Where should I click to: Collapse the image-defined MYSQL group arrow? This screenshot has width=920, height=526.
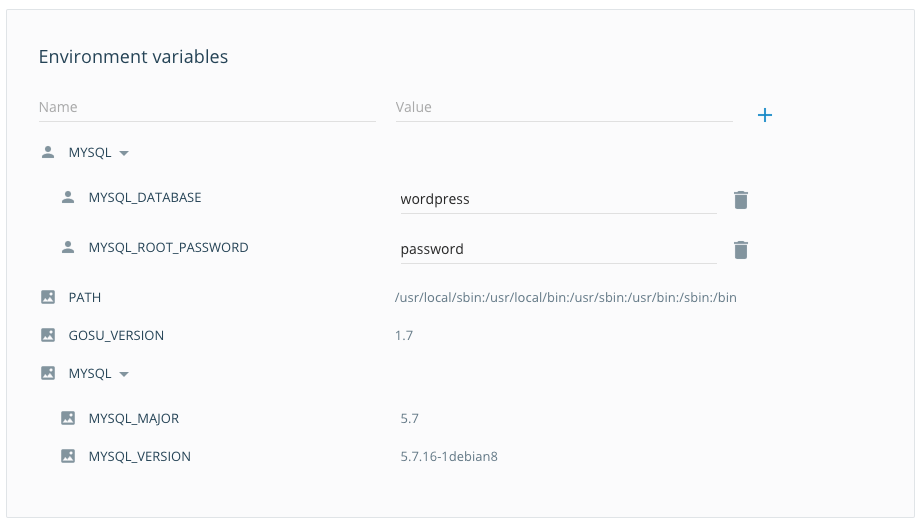124,374
